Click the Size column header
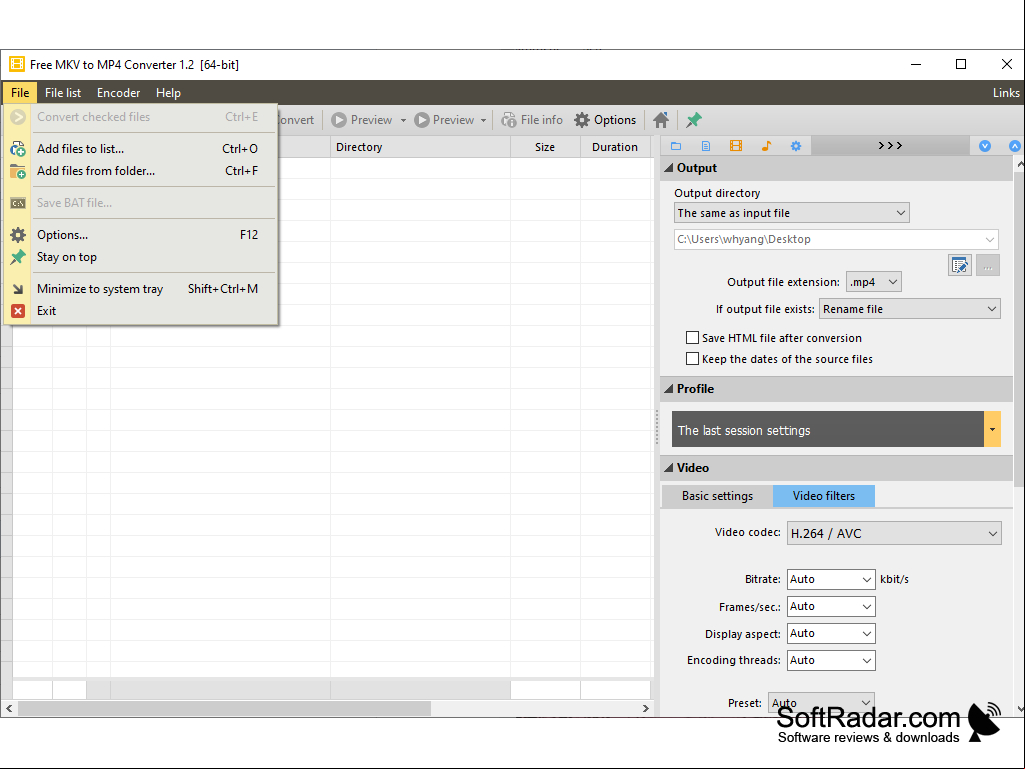Viewport: 1025px width, 769px height. [x=545, y=147]
